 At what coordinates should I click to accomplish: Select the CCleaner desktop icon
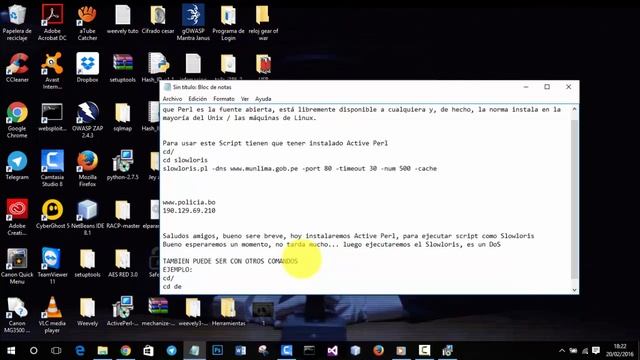pos(17,67)
